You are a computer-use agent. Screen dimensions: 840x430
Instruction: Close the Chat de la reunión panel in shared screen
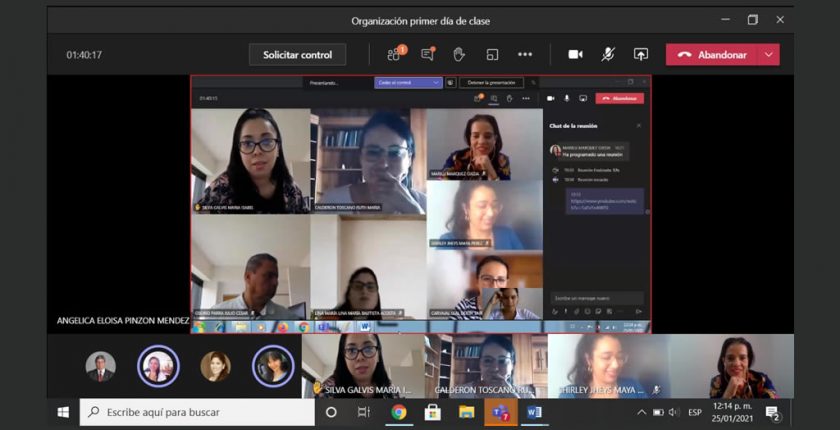639,125
